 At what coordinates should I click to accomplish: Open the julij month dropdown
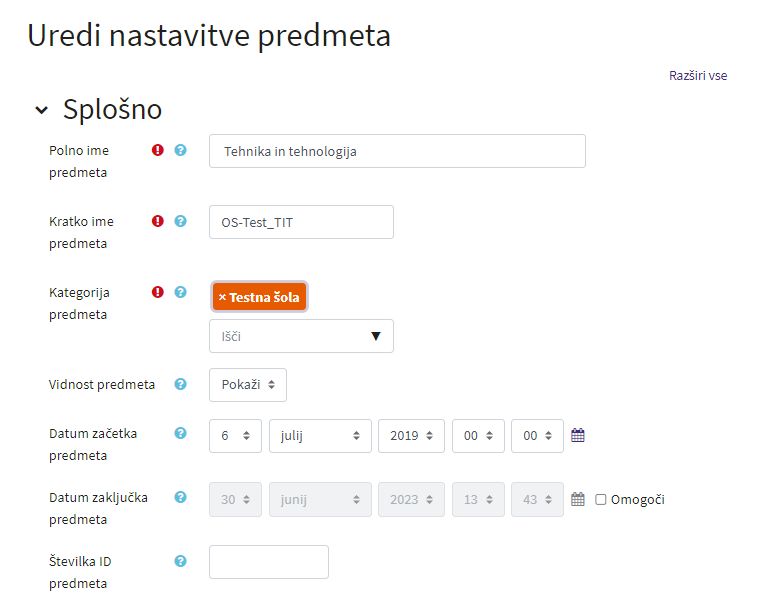point(320,436)
